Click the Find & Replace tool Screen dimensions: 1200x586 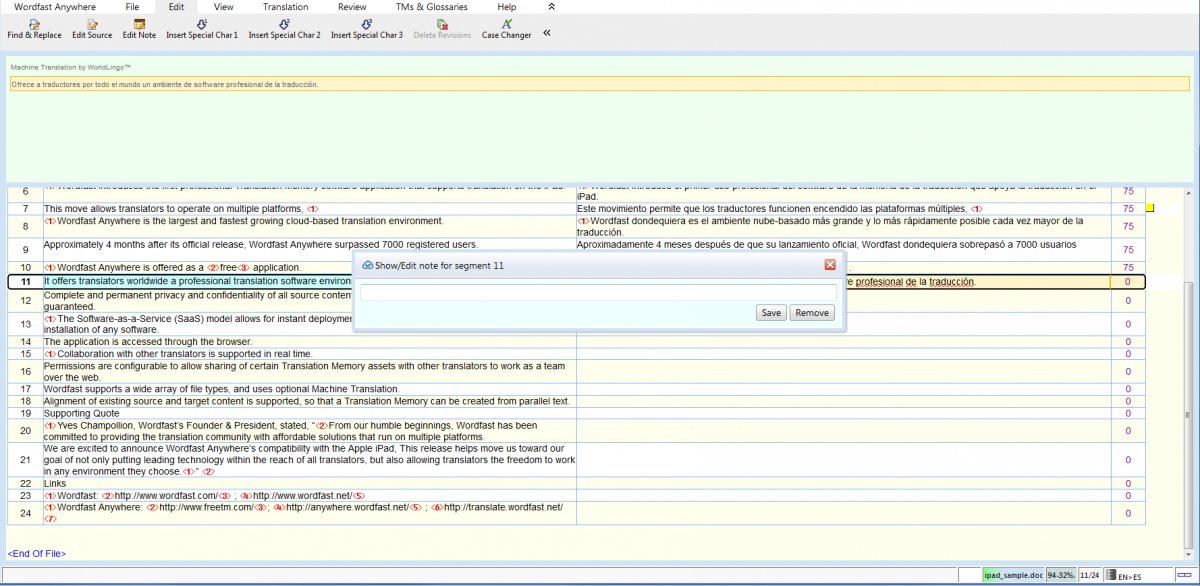[x=34, y=28]
